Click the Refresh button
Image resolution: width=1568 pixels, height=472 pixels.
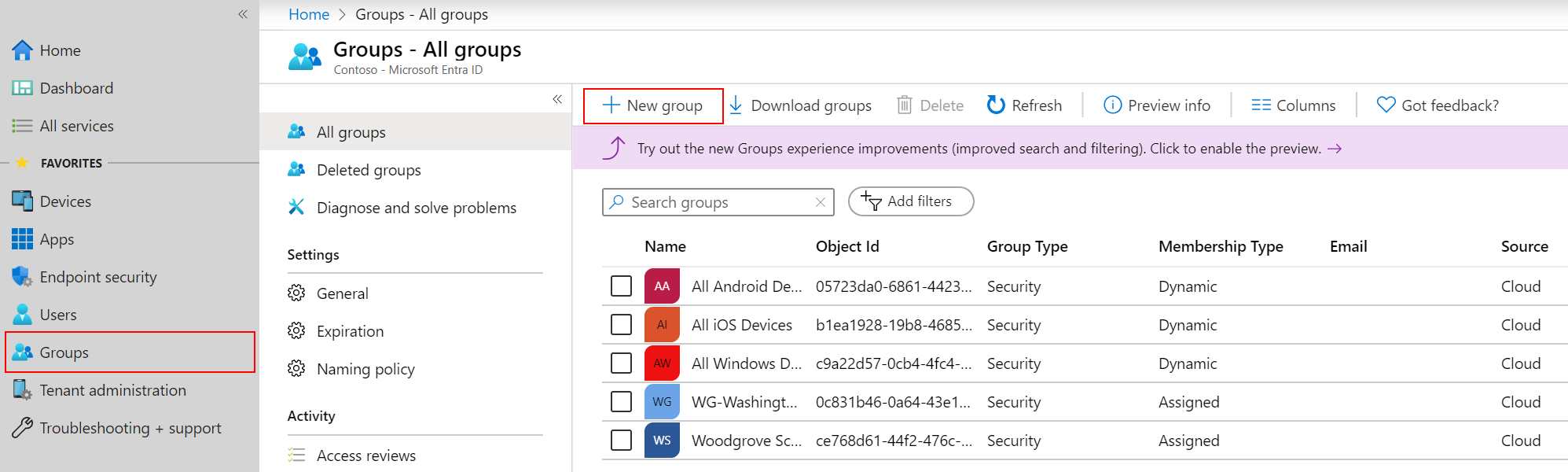[x=1024, y=105]
